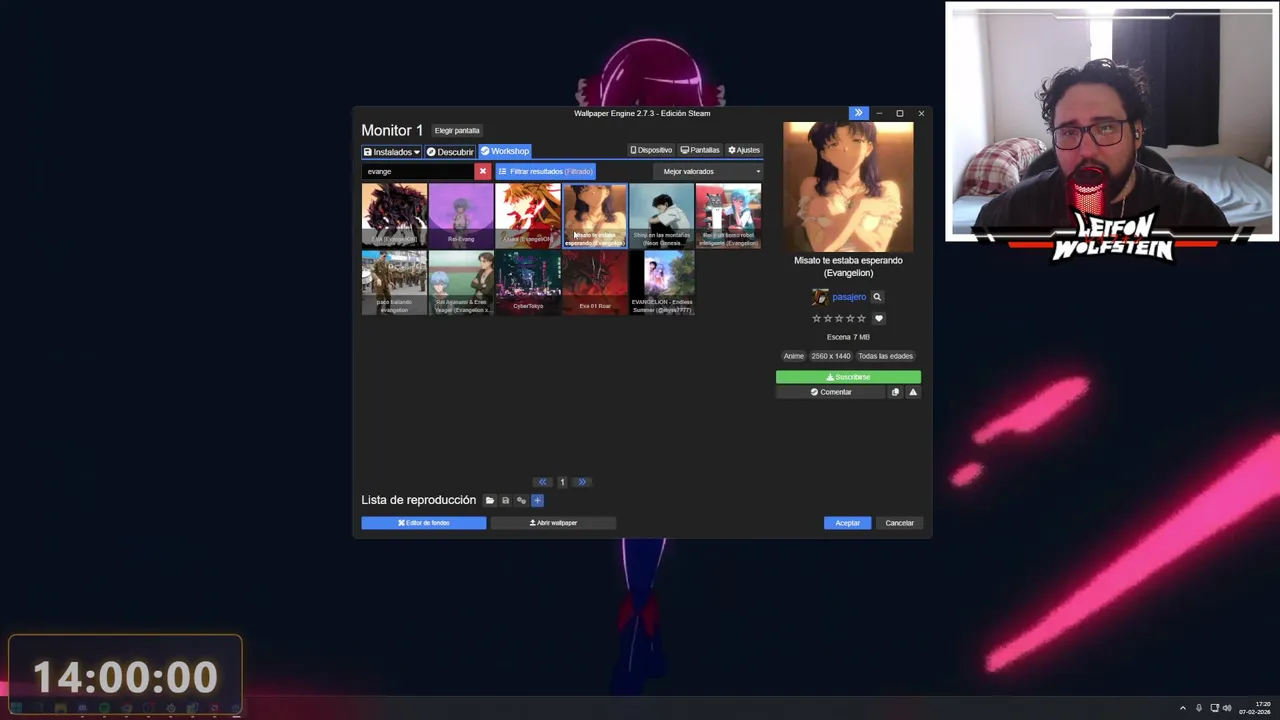Click the Cancelar button

pyautogui.click(x=899, y=523)
